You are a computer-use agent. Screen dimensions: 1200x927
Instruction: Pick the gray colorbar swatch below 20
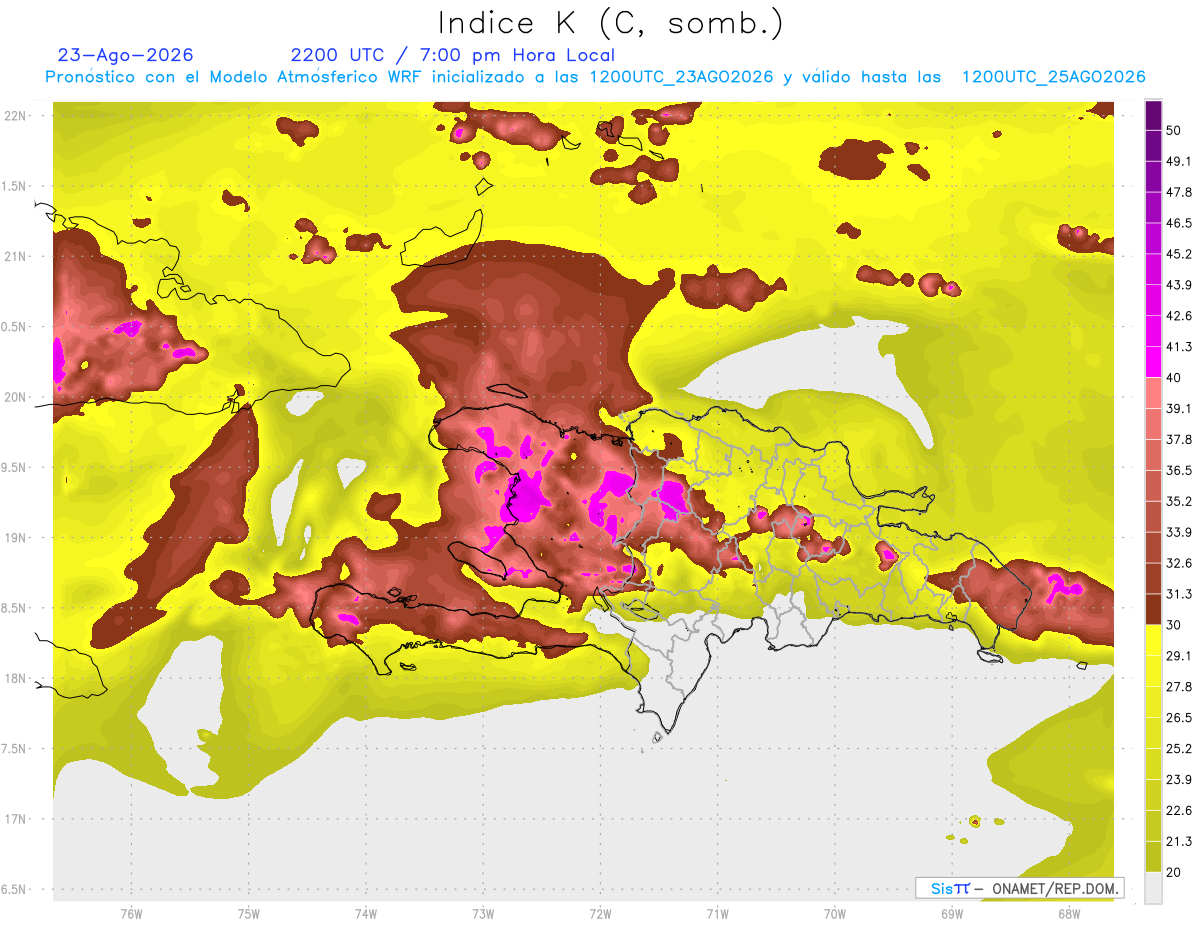(x=1153, y=887)
